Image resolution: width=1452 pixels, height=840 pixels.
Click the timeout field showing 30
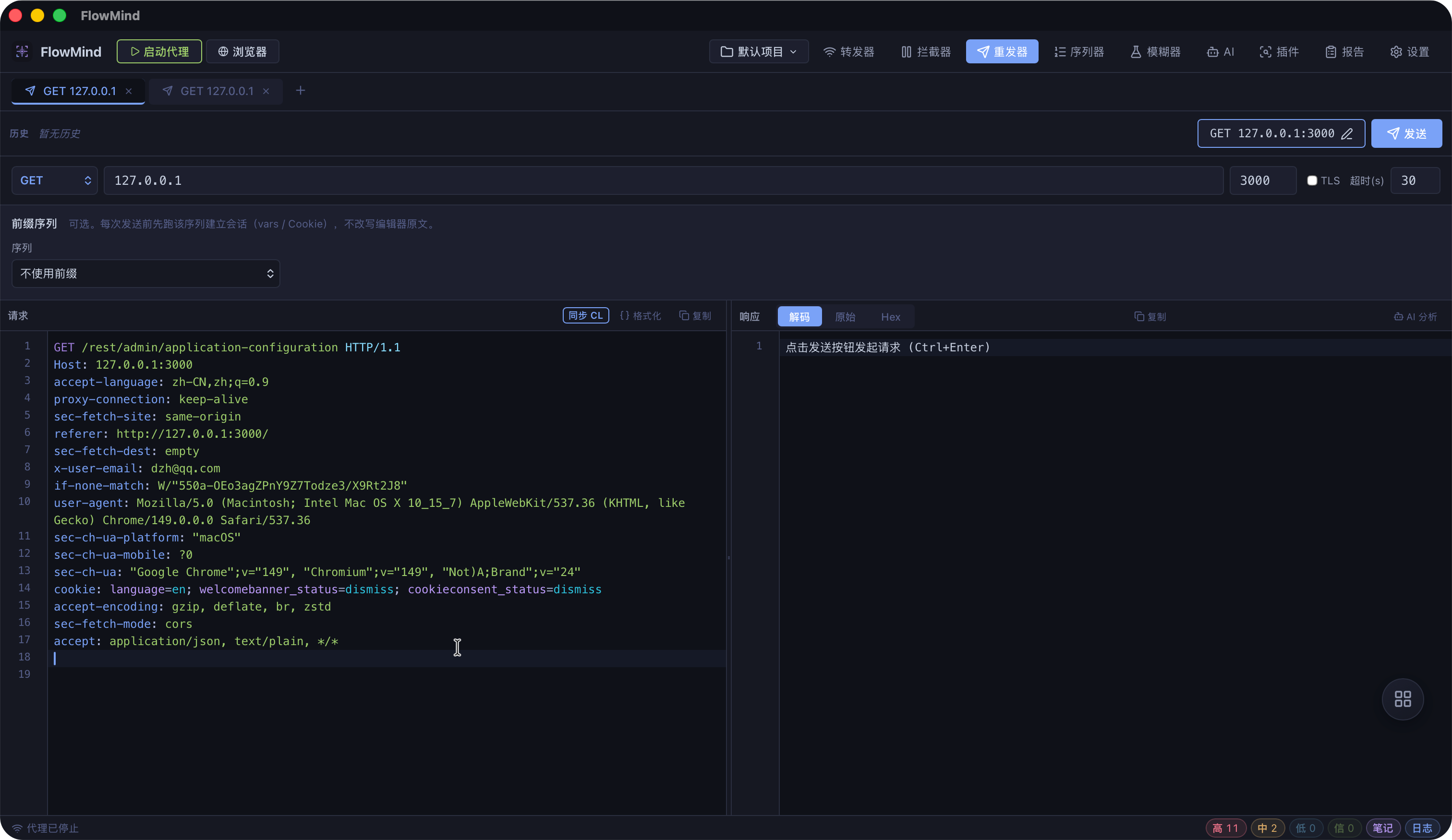click(x=1415, y=180)
